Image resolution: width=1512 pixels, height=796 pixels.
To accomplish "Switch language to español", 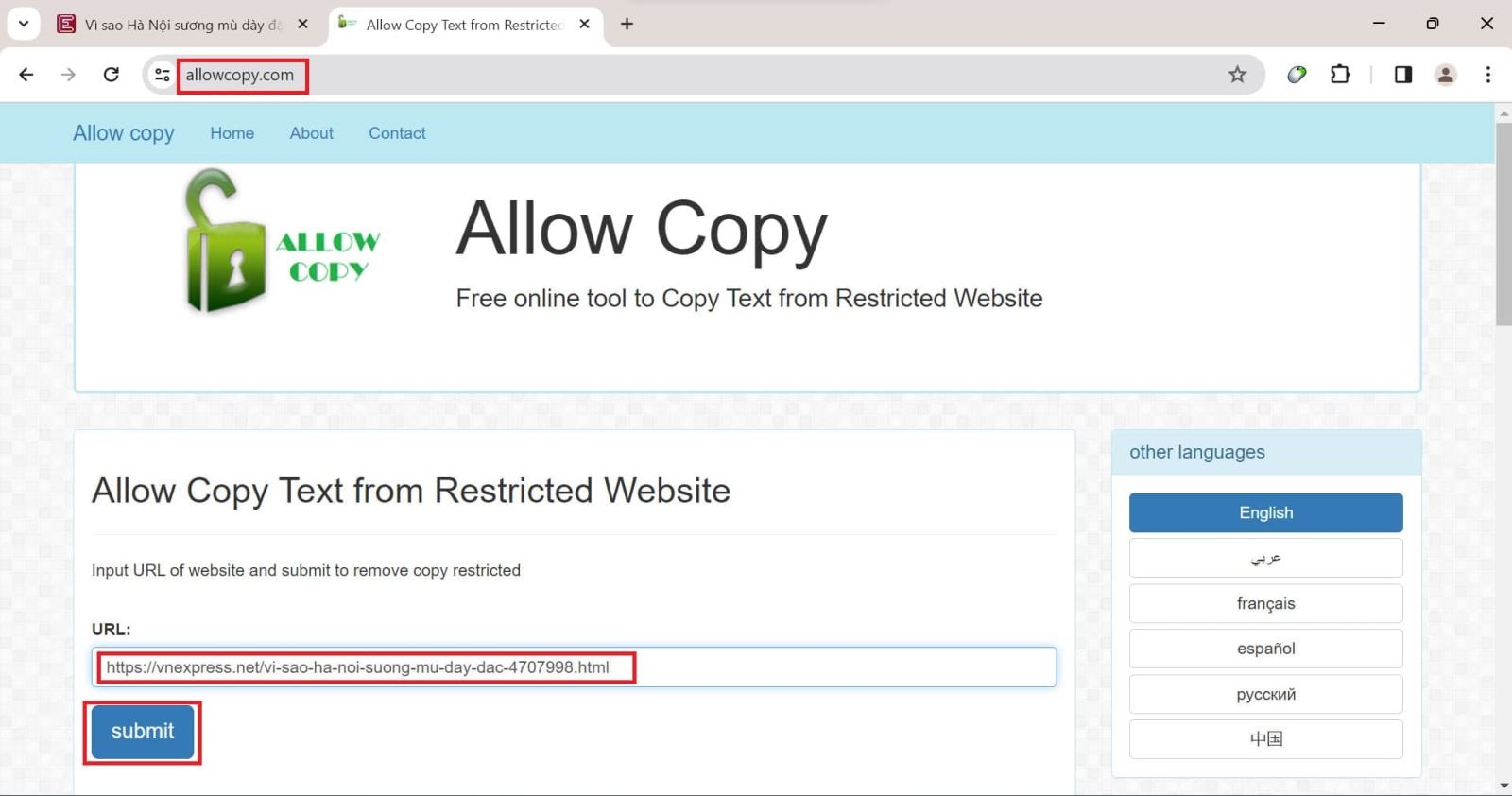I will pos(1265,649).
